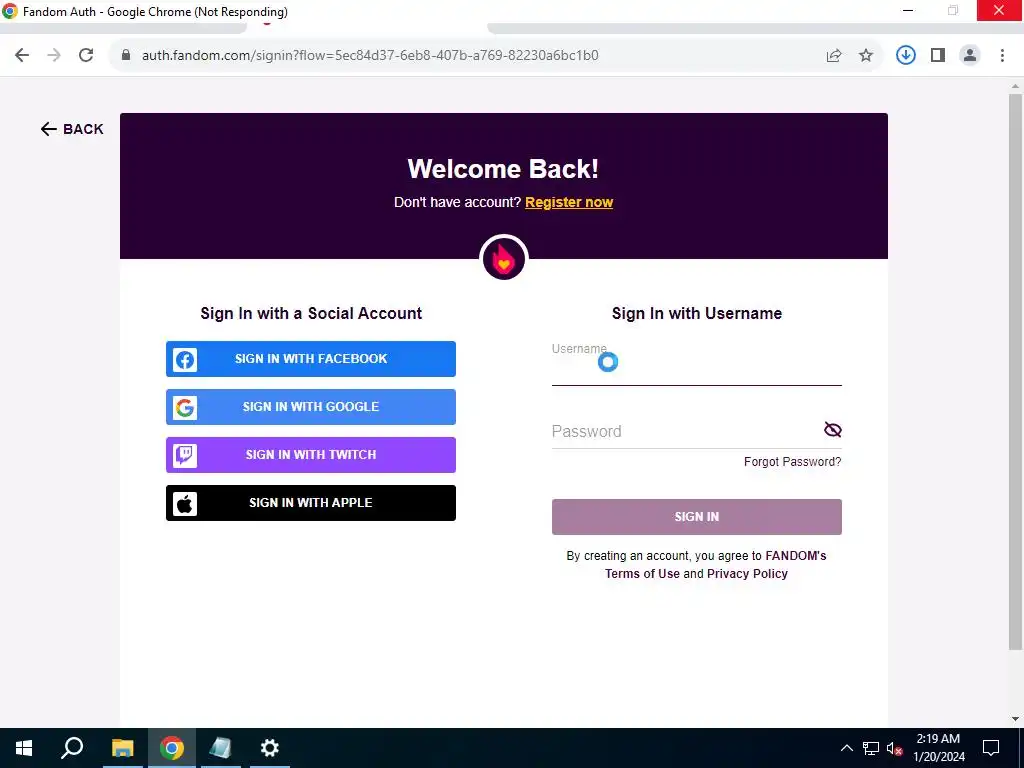The image size is (1024, 768).
Task: Click the share page icon in address bar
Action: [834, 56]
